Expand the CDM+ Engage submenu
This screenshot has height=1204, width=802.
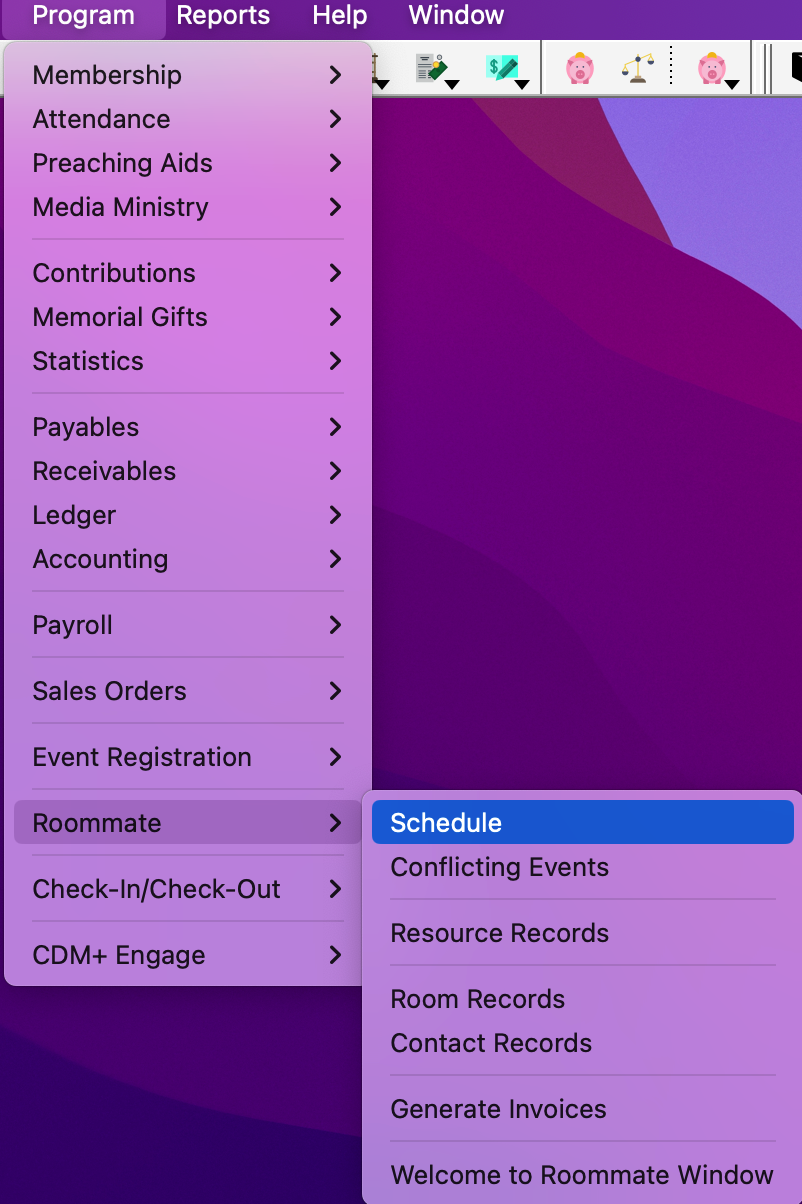click(187, 955)
